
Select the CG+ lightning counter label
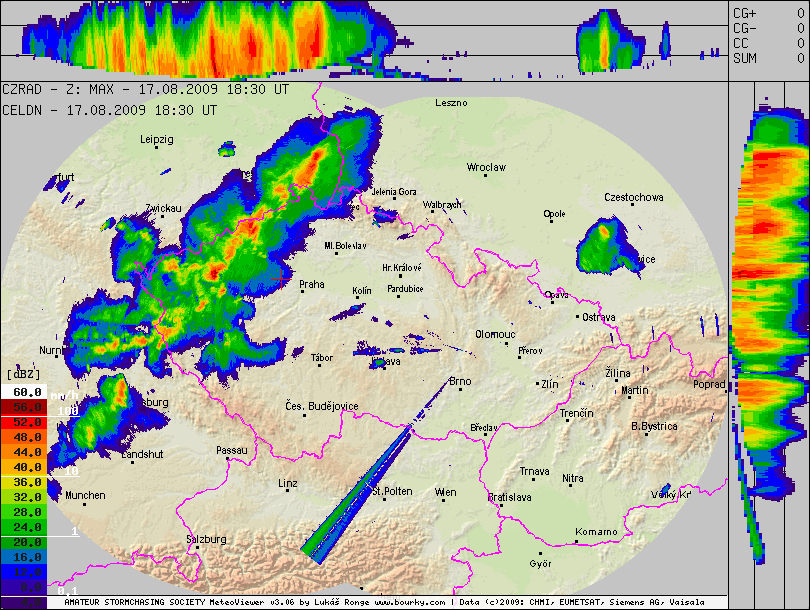[x=744, y=13]
